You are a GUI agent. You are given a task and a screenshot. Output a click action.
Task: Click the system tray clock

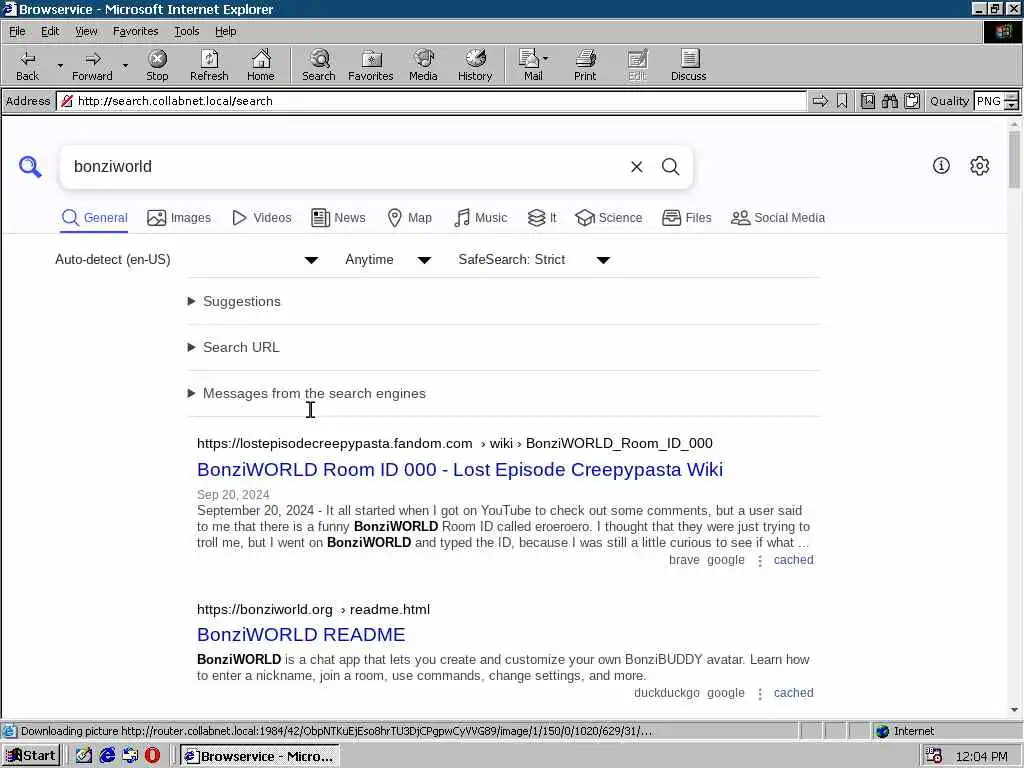coord(982,756)
